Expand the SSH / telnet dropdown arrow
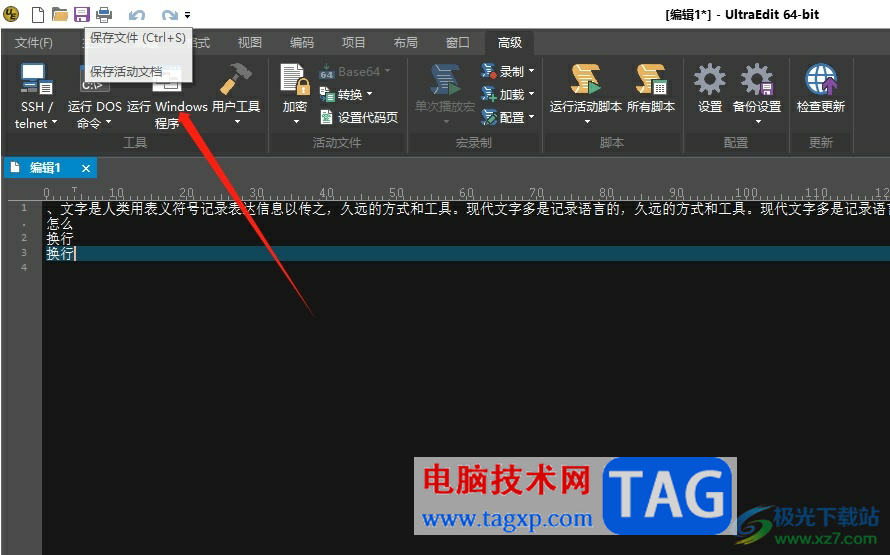 [54, 123]
